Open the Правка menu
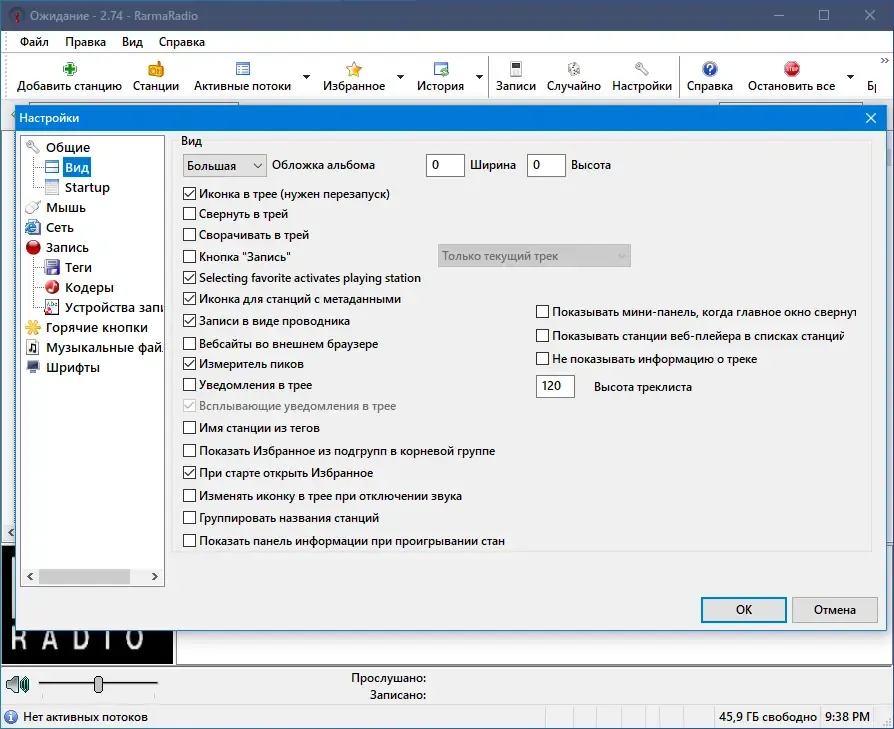 (85, 42)
